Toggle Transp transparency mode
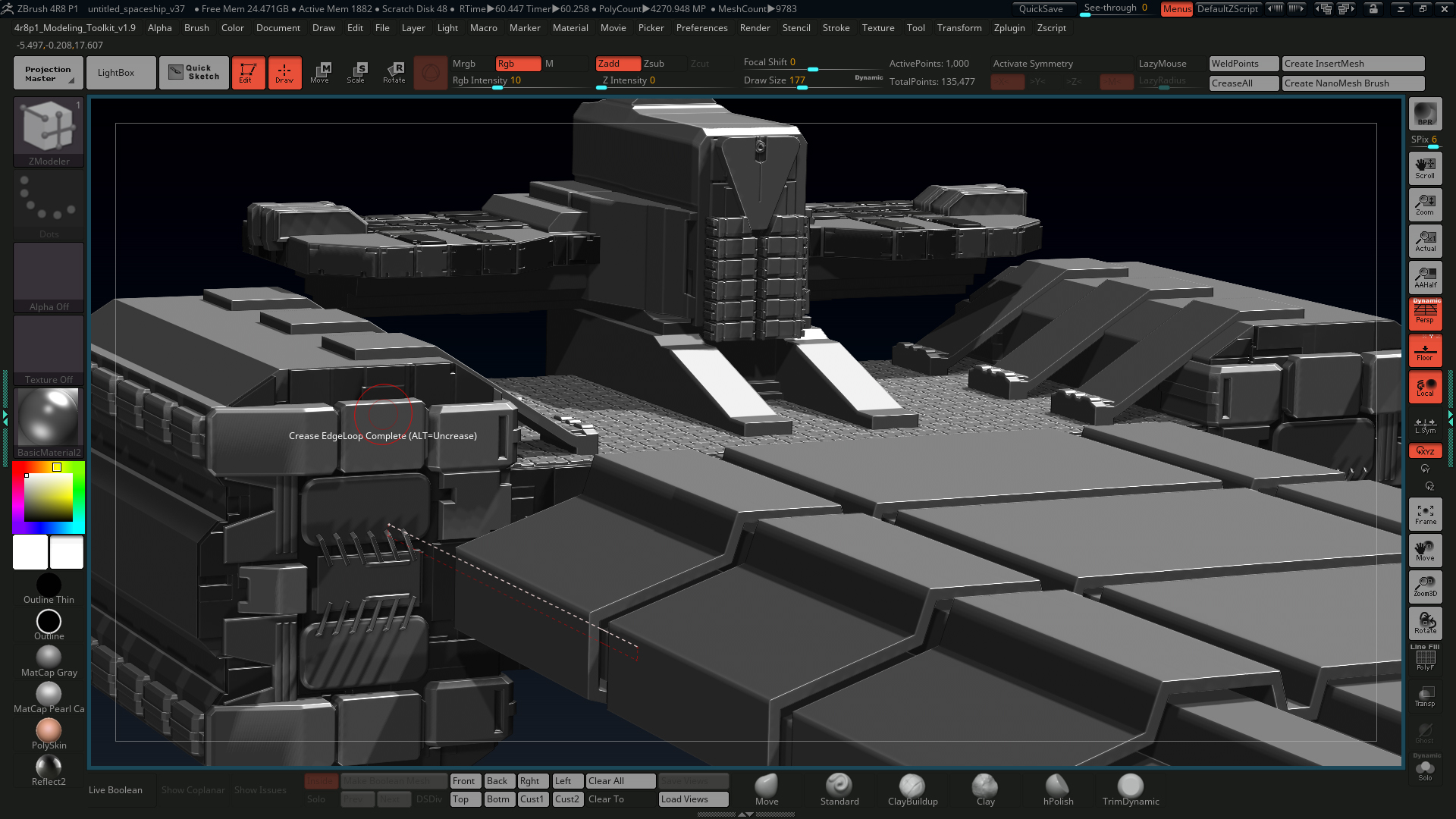 coord(1425,696)
